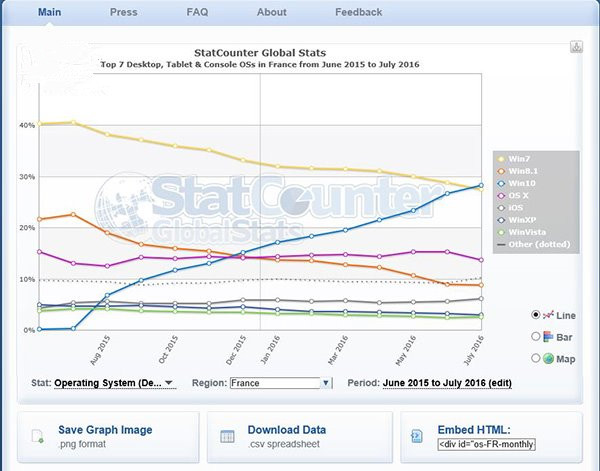Viewport: 600px width, 471px height.
Task: Select the Map radio button
Action: click(x=534, y=358)
